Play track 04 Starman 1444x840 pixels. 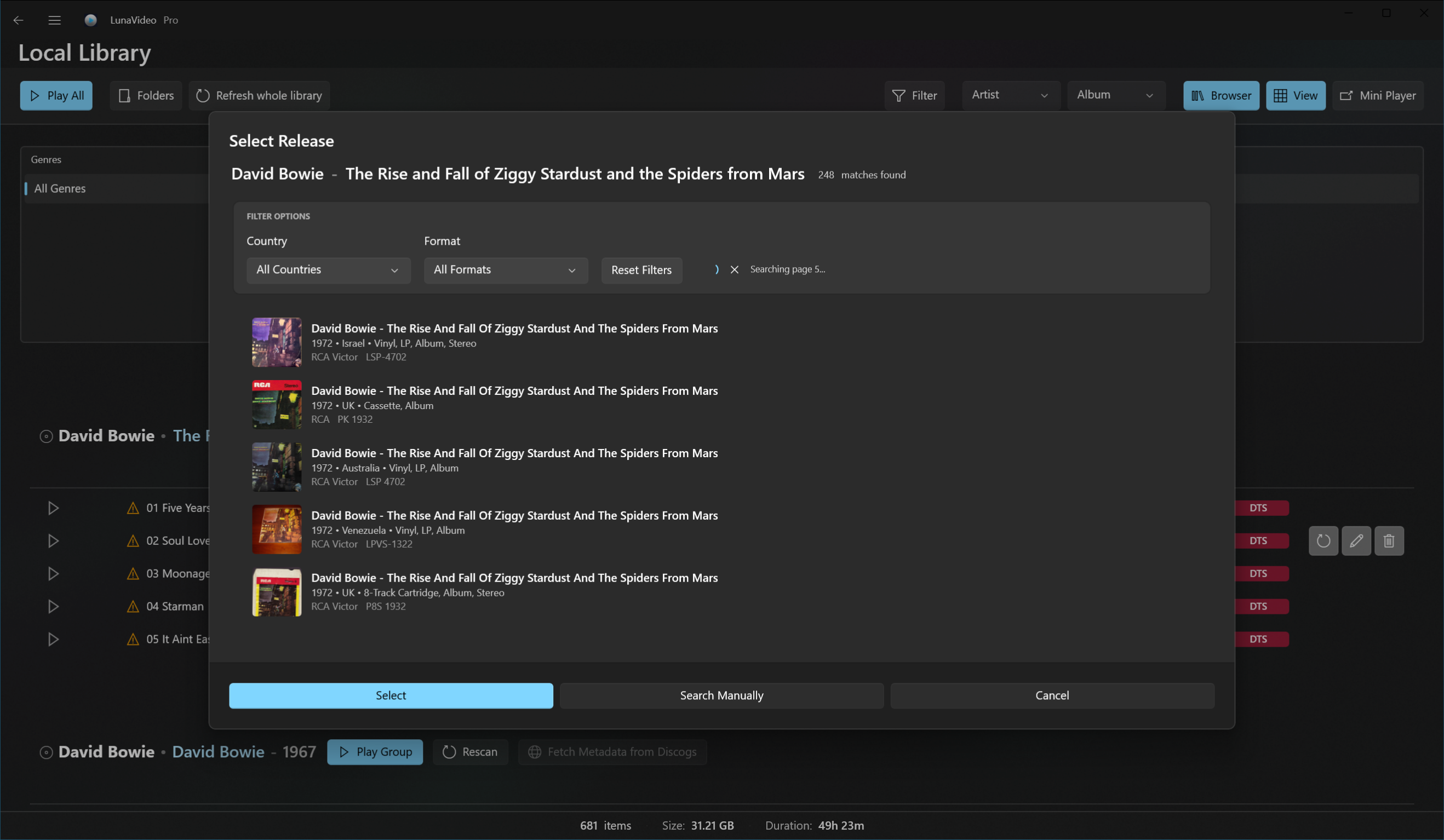[53, 606]
